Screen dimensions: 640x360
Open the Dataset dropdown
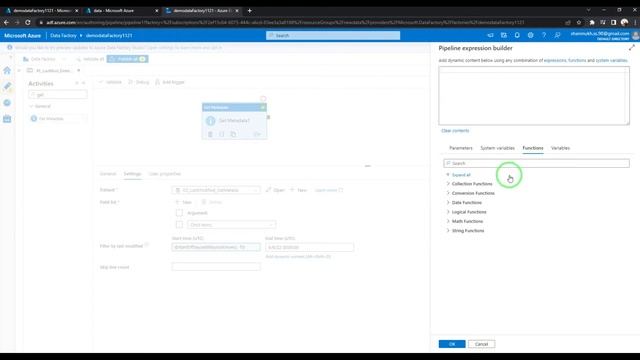tap(216, 190)
